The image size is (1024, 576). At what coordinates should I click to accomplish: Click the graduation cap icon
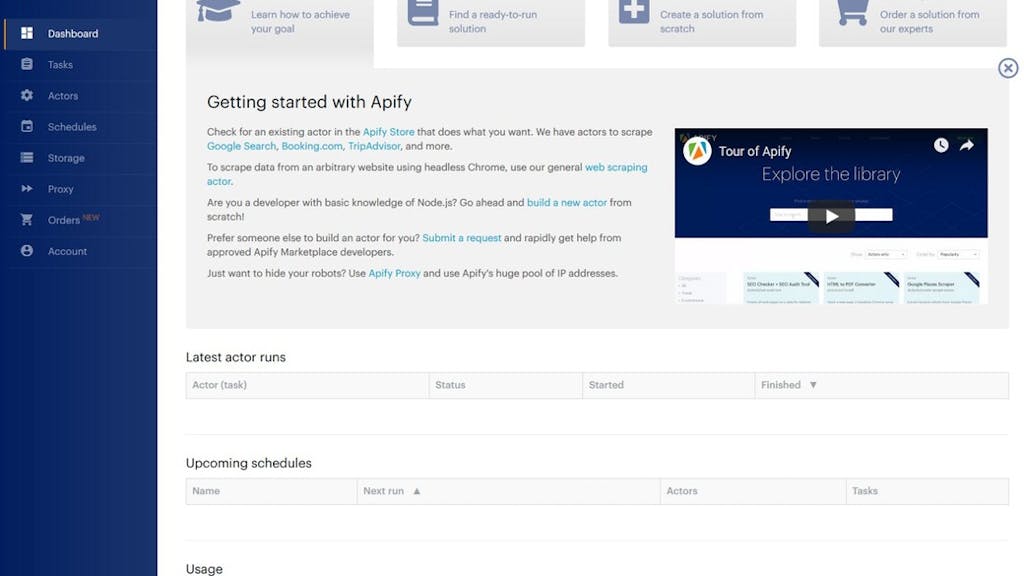pos(218,10)
